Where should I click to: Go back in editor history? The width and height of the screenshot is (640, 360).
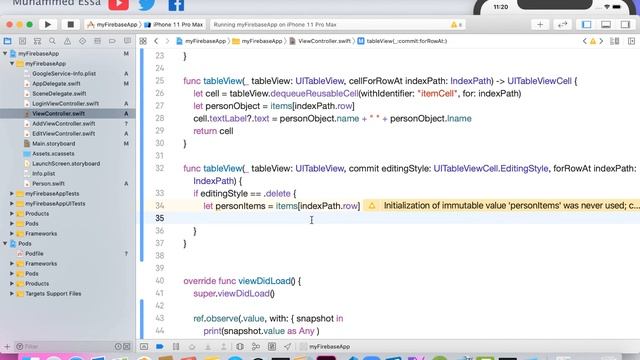point(156,41)
